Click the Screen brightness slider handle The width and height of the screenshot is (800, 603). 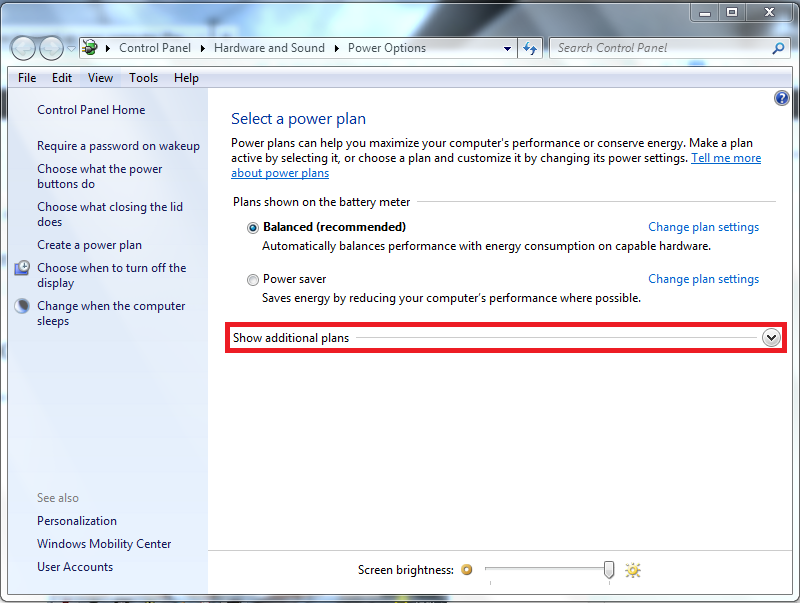pyautogui.click(x=609, y=570)
